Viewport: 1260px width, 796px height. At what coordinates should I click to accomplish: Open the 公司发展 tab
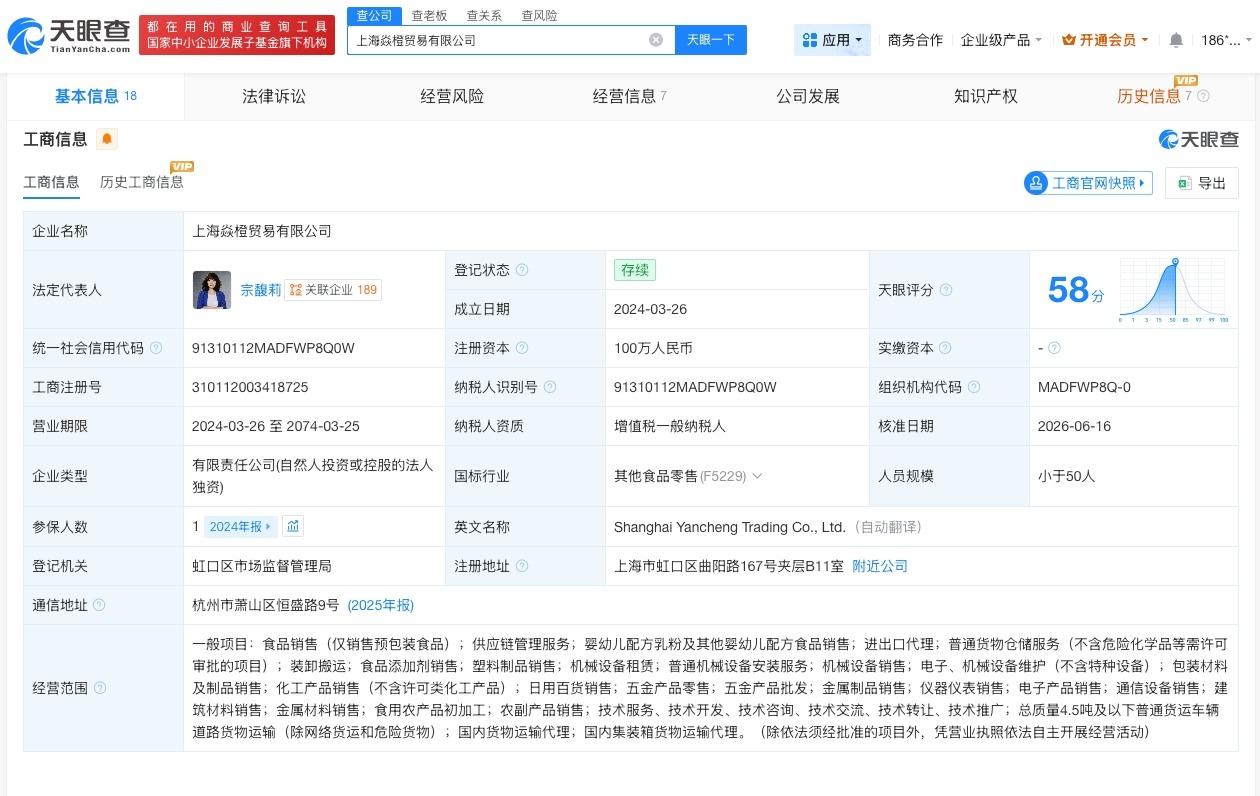point(808,96)
